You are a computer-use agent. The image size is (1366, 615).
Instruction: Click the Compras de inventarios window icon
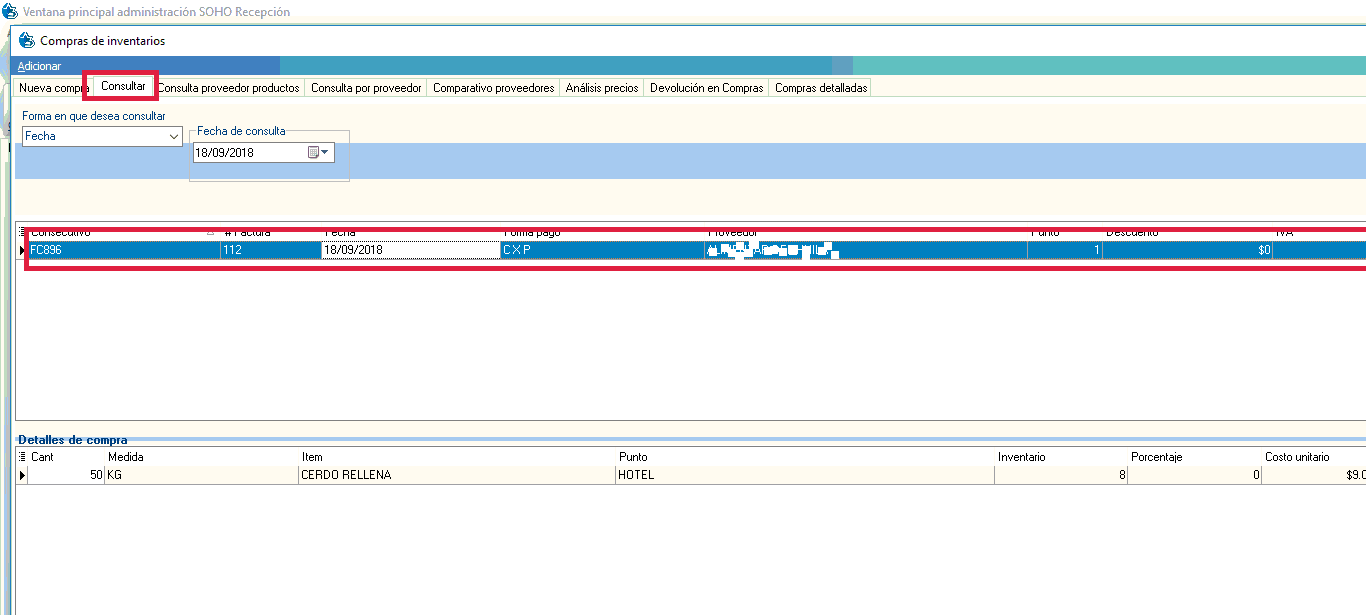pyautogui.click(x=26, y=41)
